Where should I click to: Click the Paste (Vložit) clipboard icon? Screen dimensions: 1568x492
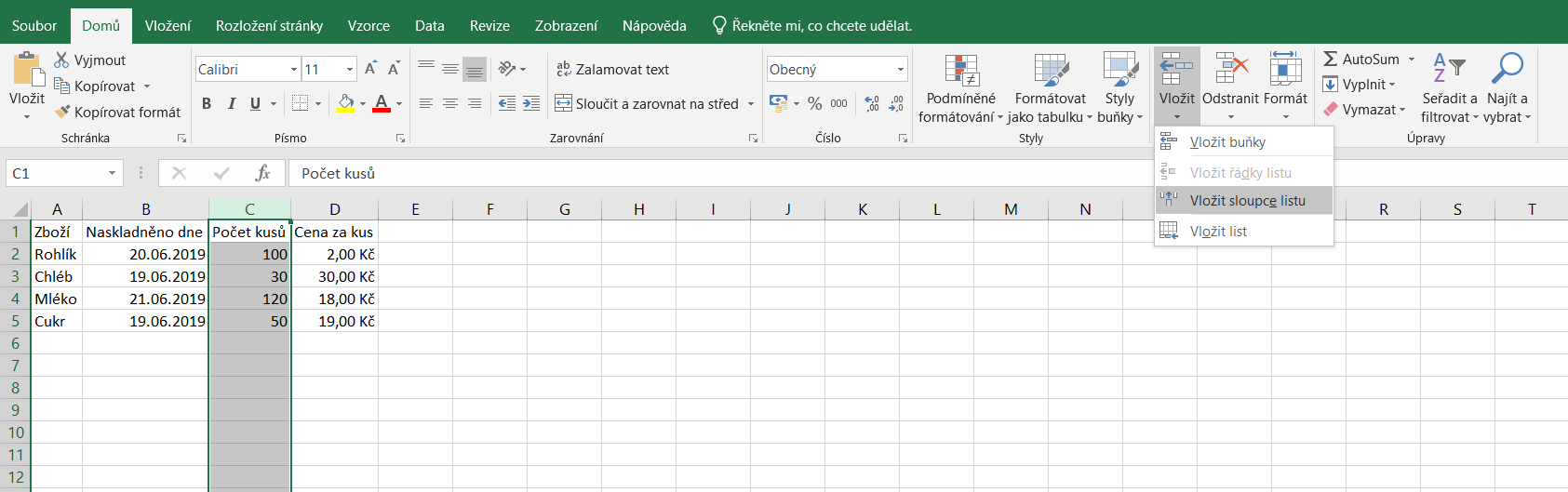click(27, 70)
